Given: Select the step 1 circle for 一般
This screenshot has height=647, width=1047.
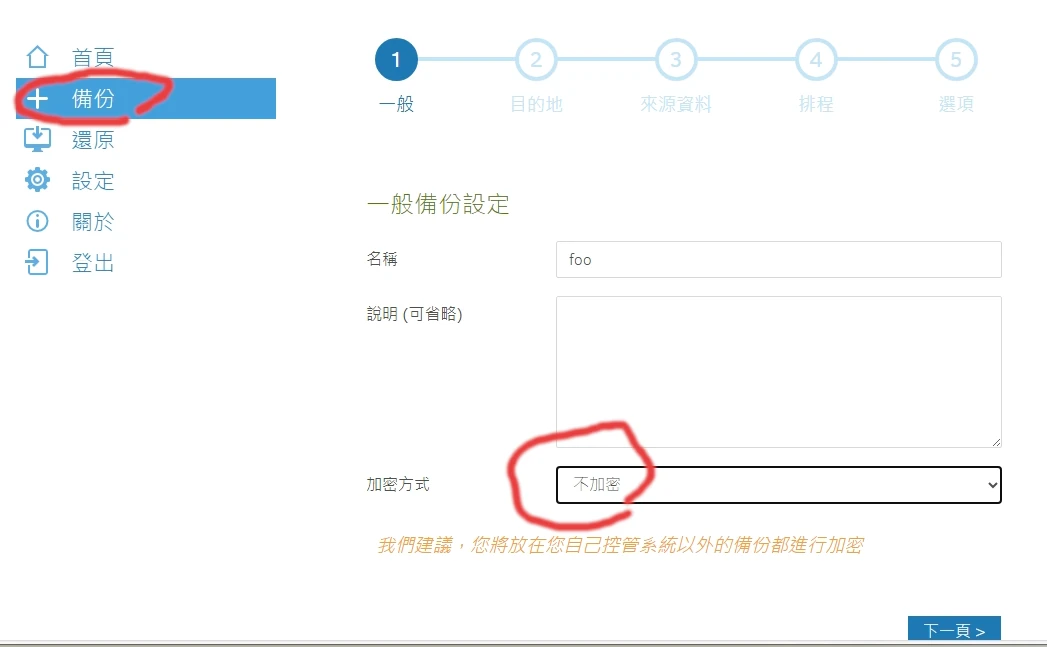Looking at the screenshot, I should click(396, 60).
